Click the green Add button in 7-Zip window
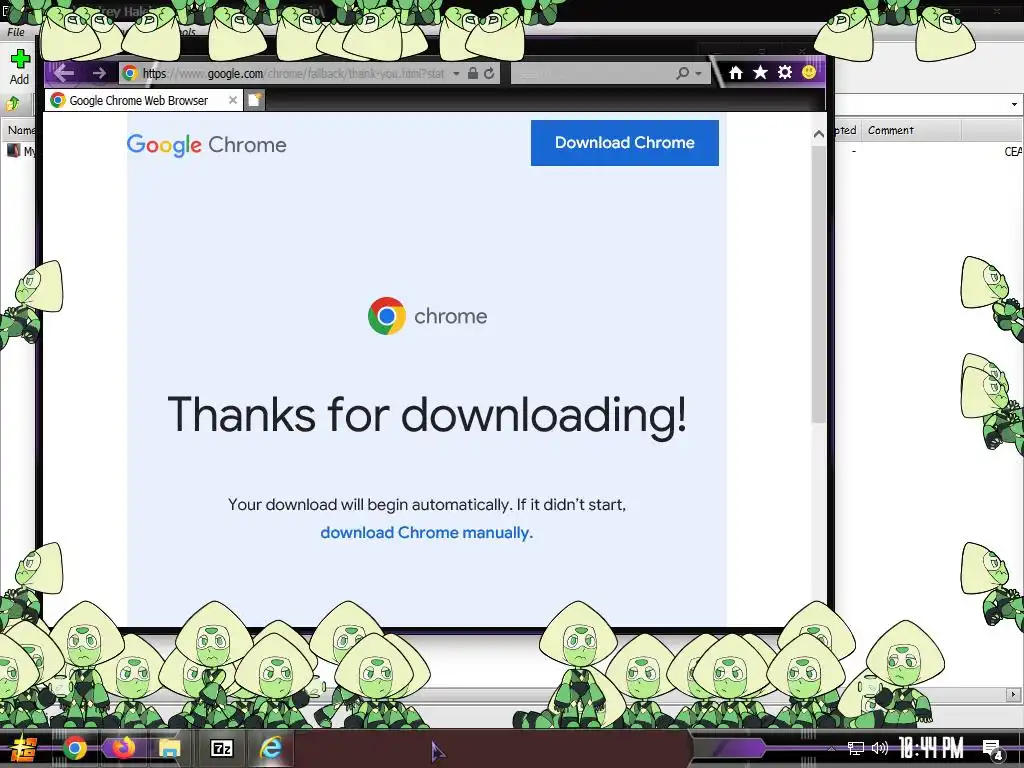 coord(20,67)
